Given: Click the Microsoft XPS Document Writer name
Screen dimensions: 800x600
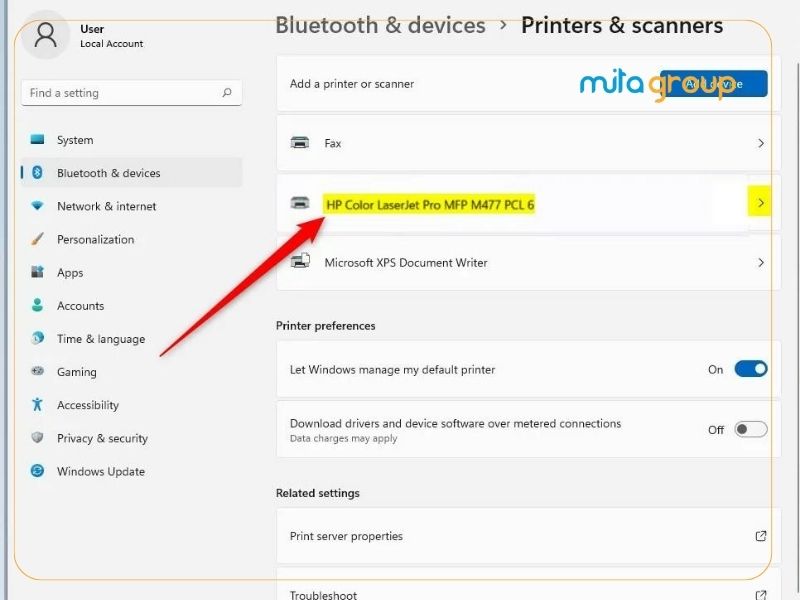Looking at the screenshot, I should pos(406,263).
